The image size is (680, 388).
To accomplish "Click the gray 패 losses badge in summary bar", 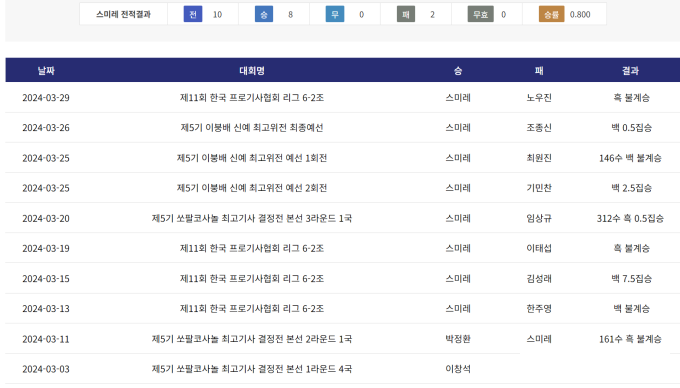I will click(406, 14).
